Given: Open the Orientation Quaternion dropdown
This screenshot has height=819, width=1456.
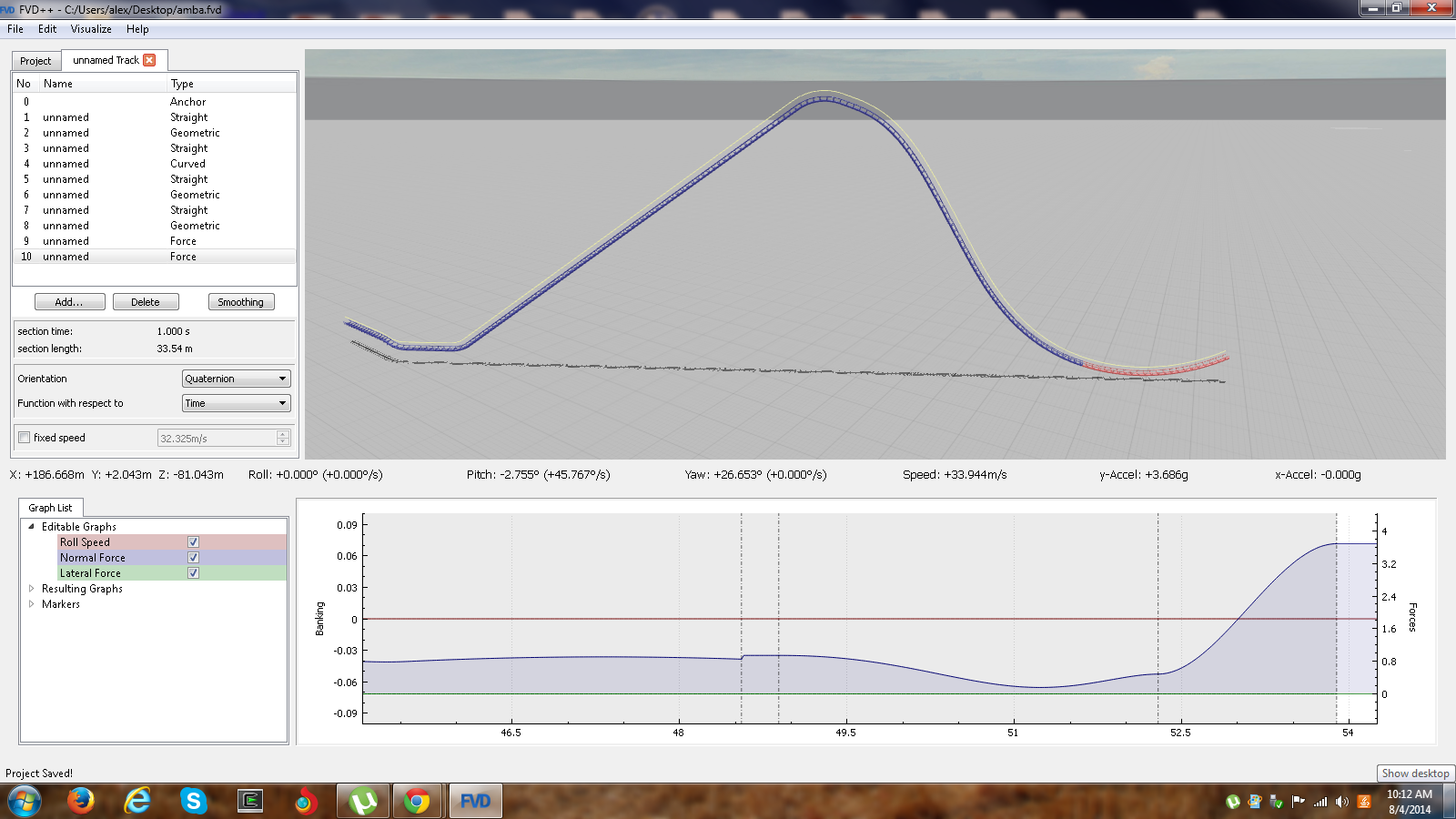Looking at the screenshot, I should click(236, 379).
